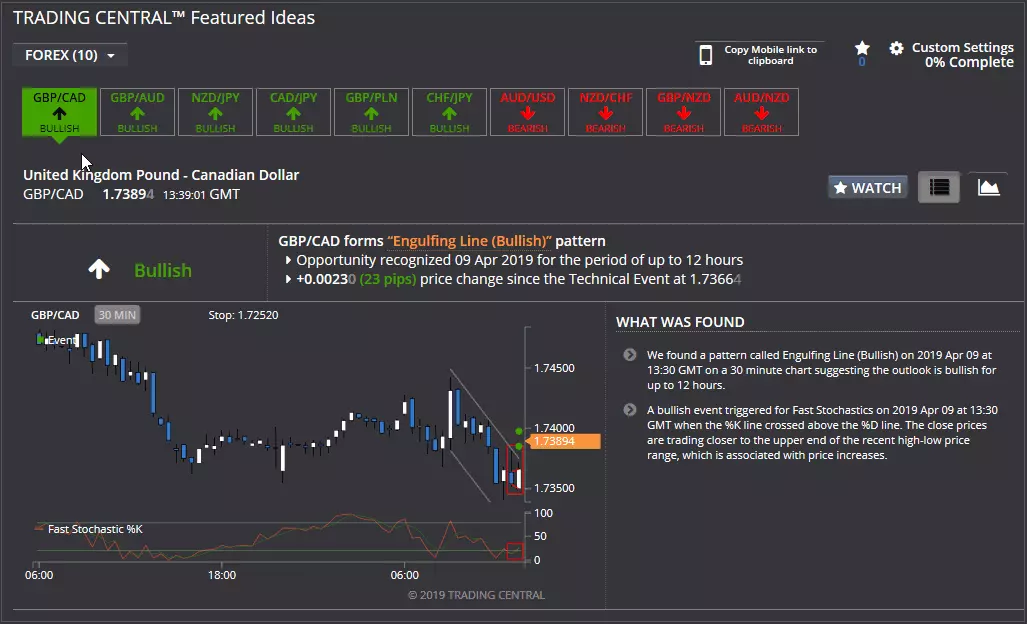The width and height of the screenshot is (1027, 624).
Task: Switch to list view icon
Action: 939,187
